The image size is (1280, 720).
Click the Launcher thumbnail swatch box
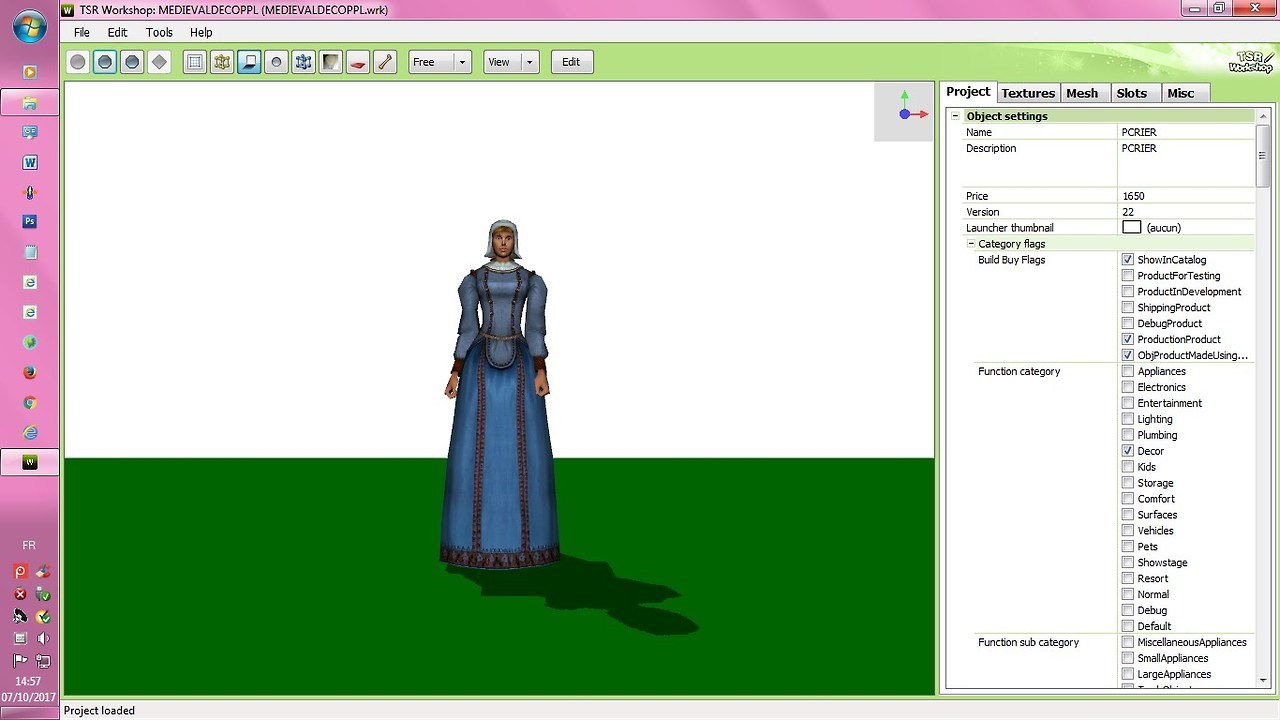pyautogui.click(x=1131, y=228)
